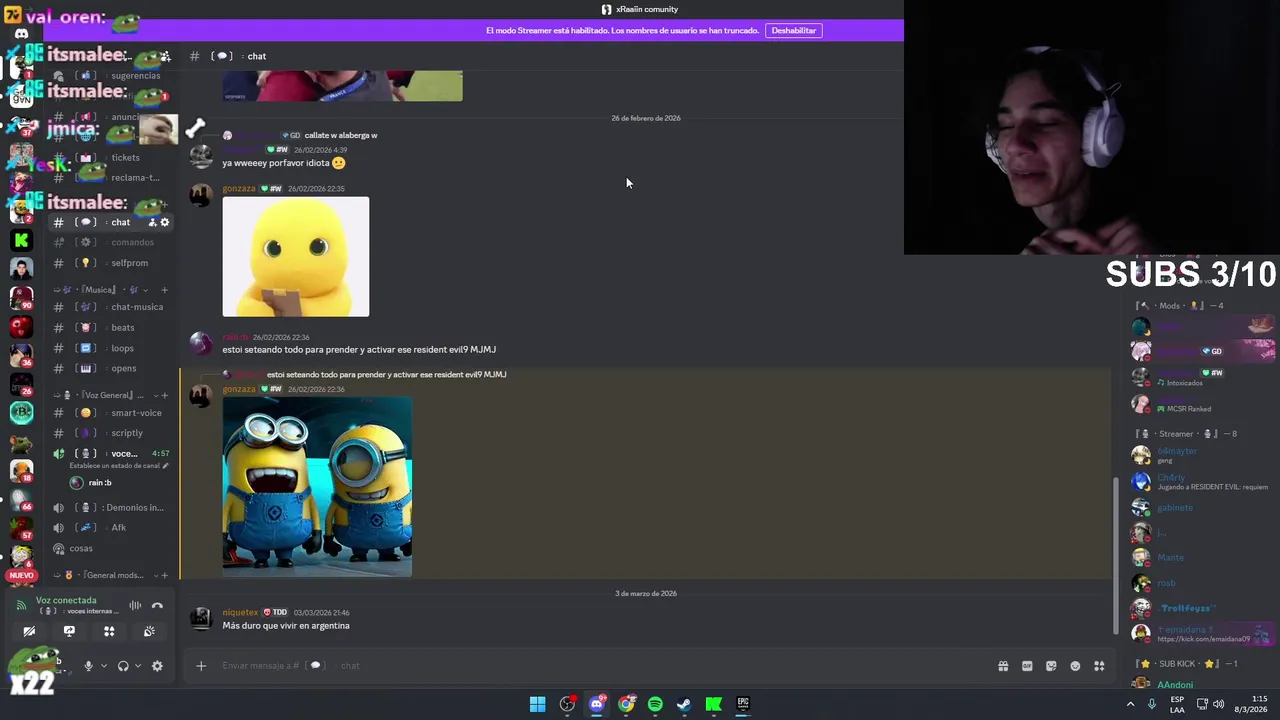Click the plus attach file button

(201, 666)
